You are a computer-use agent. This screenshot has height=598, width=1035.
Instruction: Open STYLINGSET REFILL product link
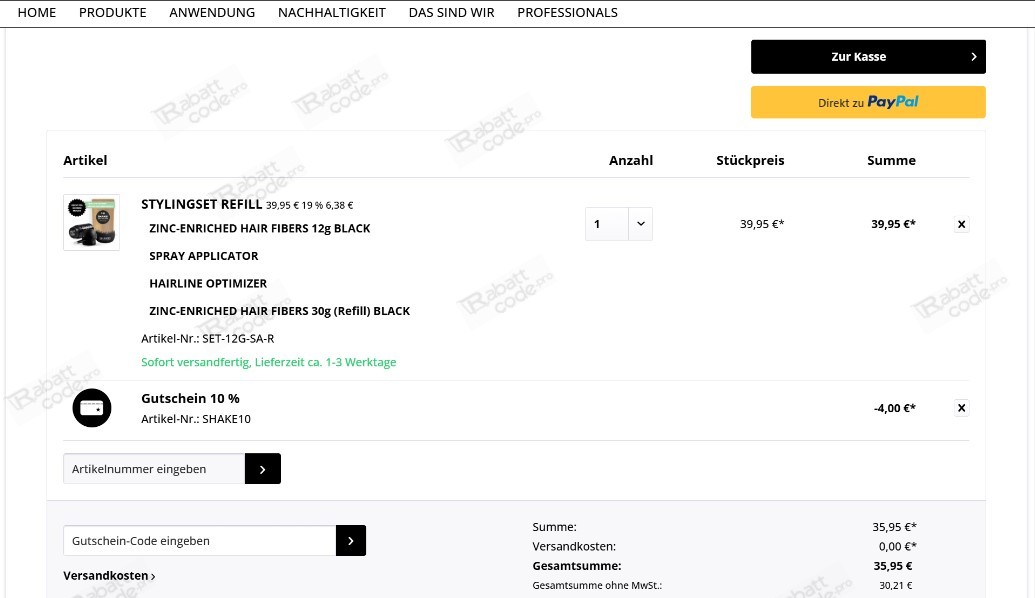pyautogui.click(x=202, y=204)
